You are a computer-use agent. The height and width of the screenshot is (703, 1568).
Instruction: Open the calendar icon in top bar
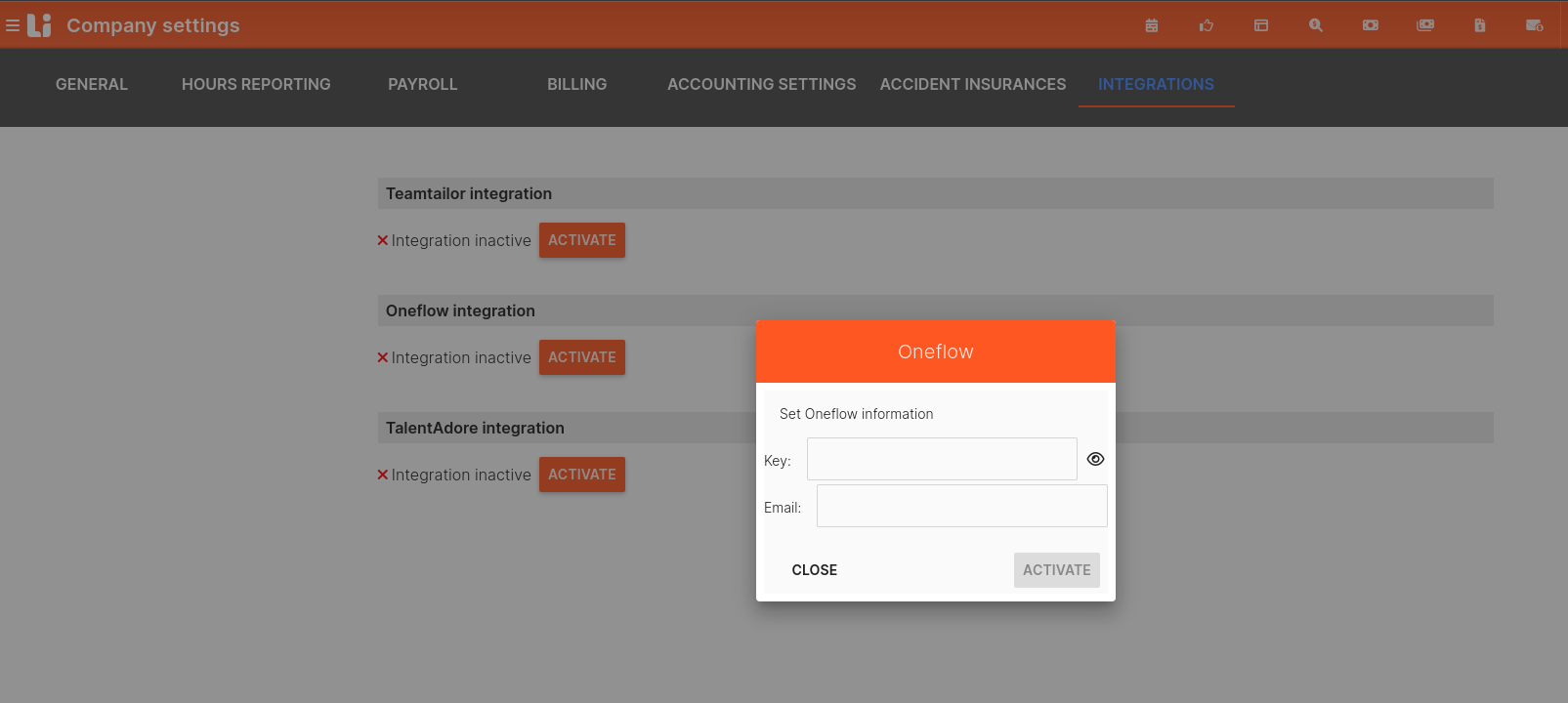click(1152, 25)
